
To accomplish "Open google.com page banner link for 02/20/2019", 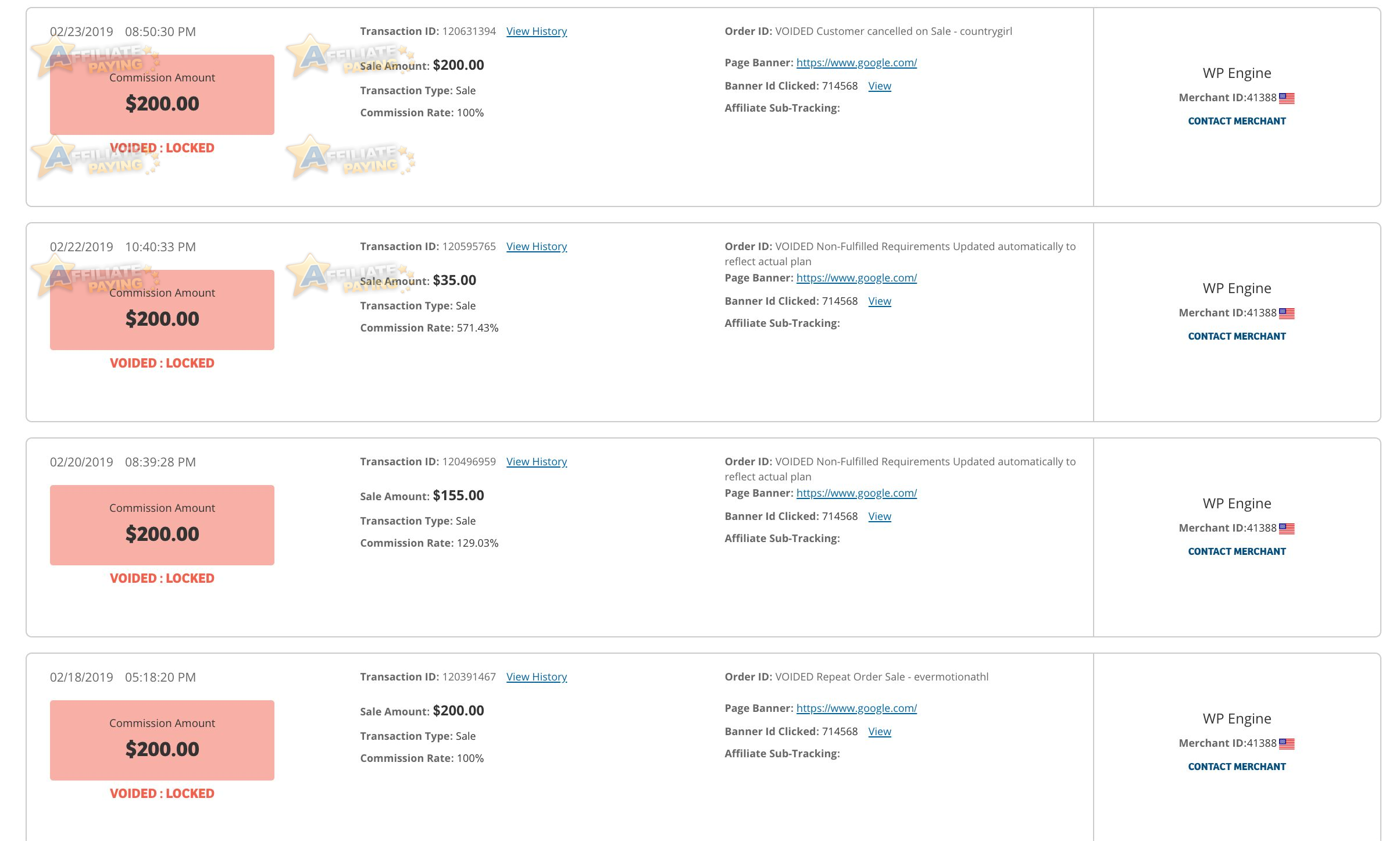I will click(856, 493).
